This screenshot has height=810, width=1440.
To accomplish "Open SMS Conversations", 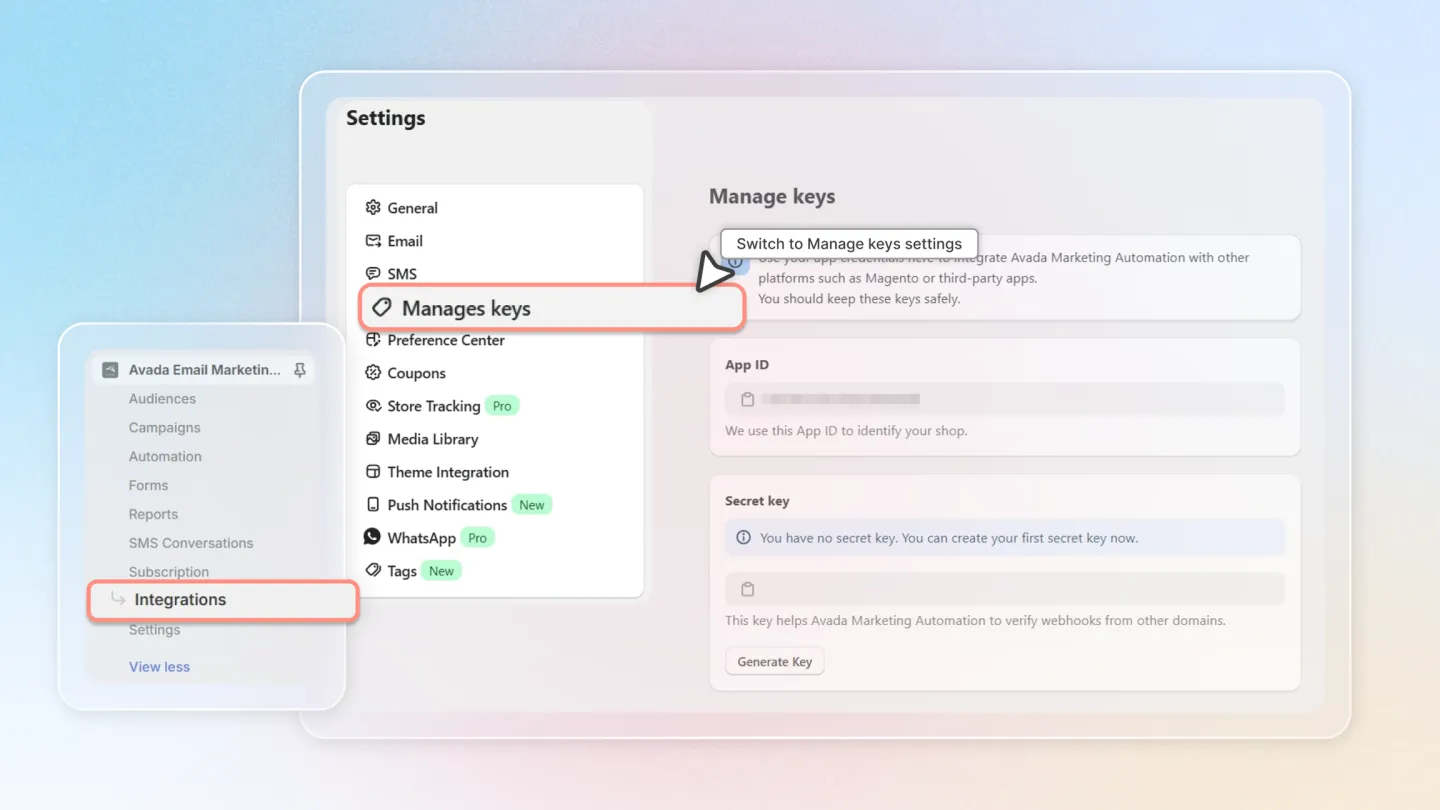I will [191, 544].
